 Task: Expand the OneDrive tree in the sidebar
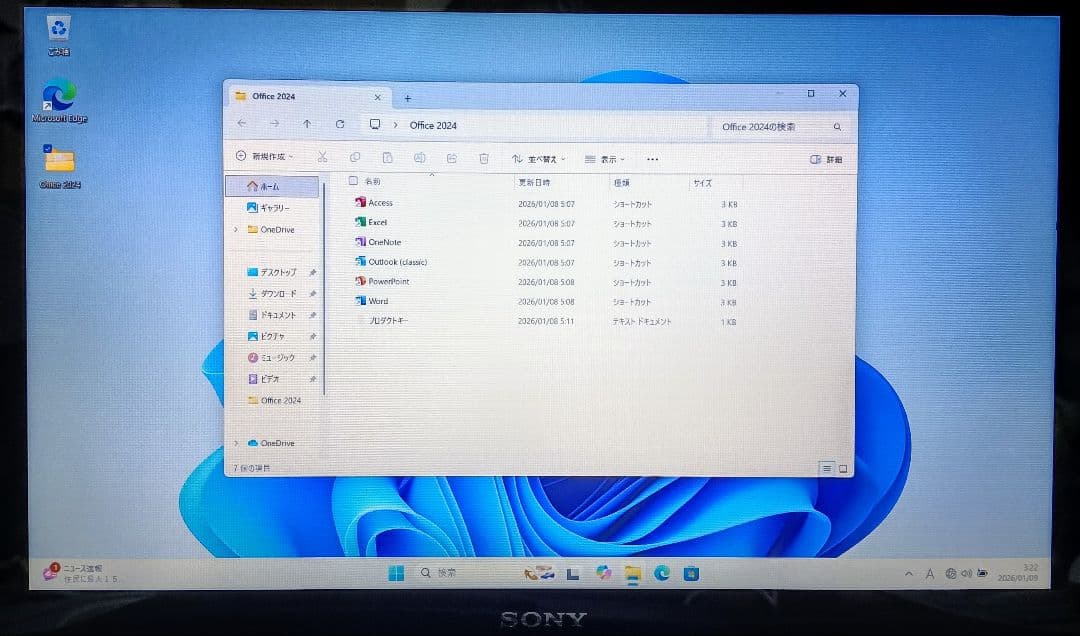tap(236, 230)
